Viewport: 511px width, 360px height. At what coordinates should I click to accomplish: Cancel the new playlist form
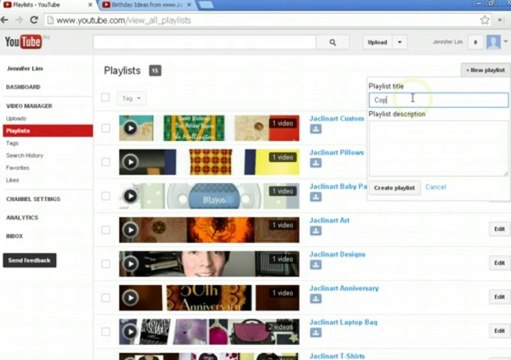click(436, 187)
